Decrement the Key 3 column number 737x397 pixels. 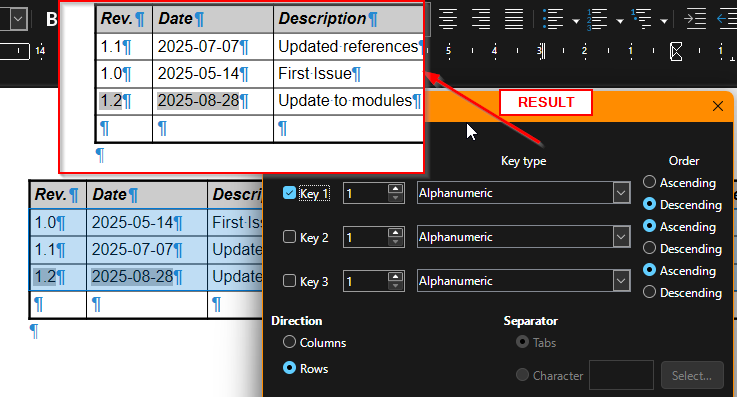pos(396,287)
